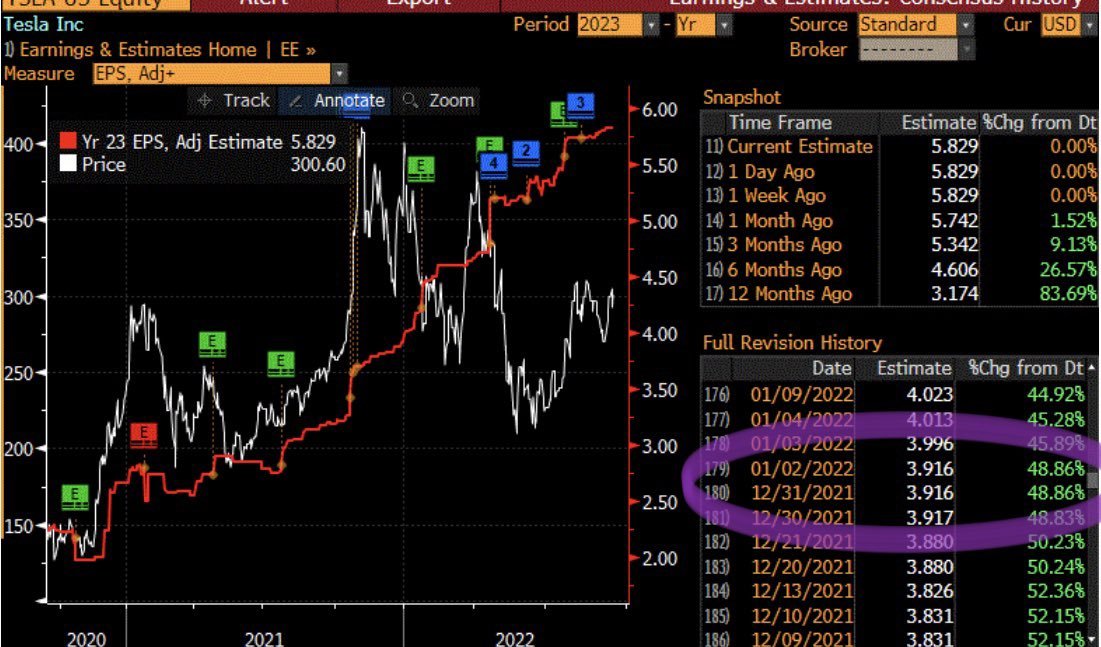Click the red E earnings marker
Screen dimensions: 1101x647
pyautogui.click(x=144, y=436)
